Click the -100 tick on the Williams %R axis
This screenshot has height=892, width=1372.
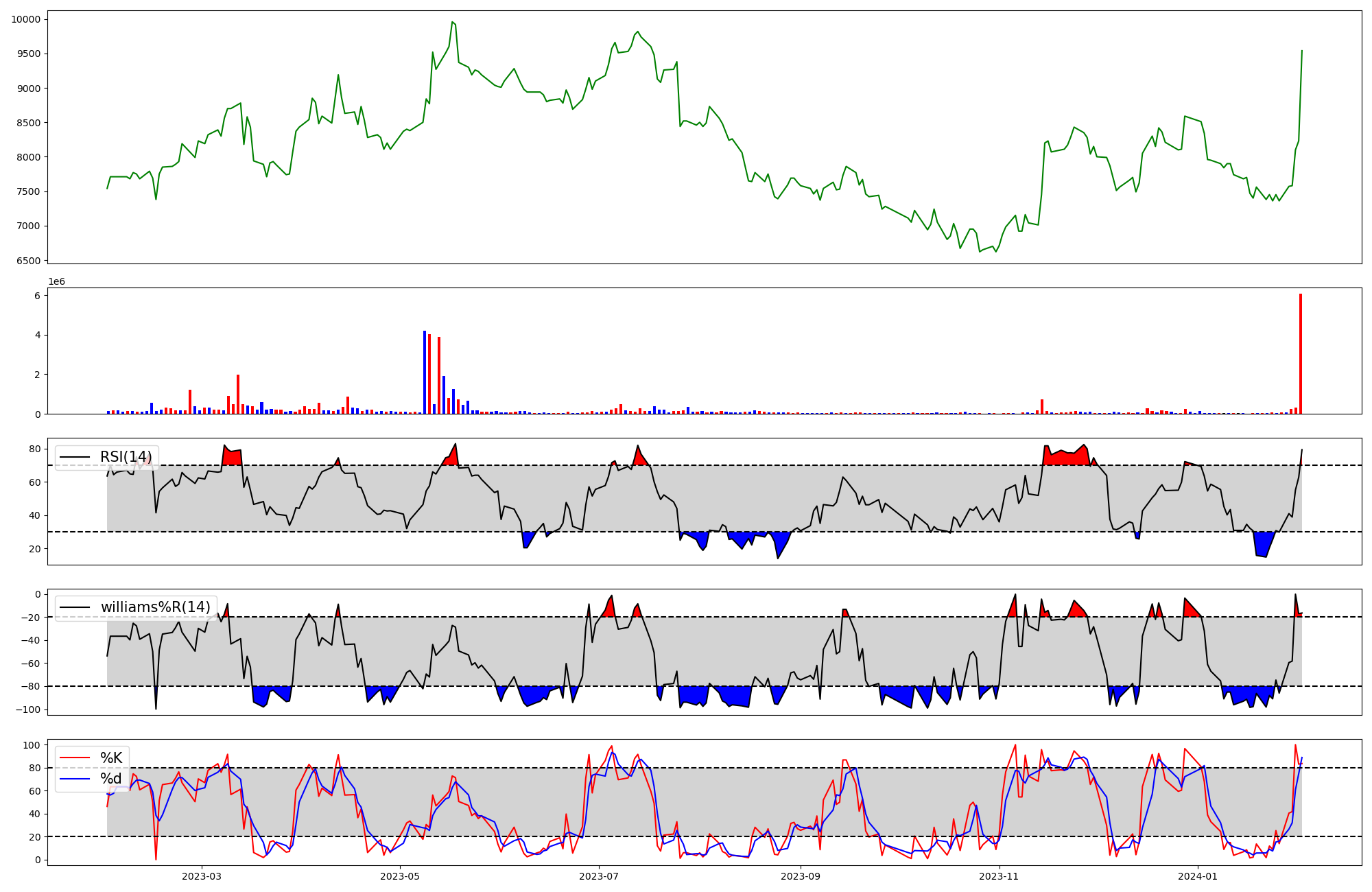27,709
